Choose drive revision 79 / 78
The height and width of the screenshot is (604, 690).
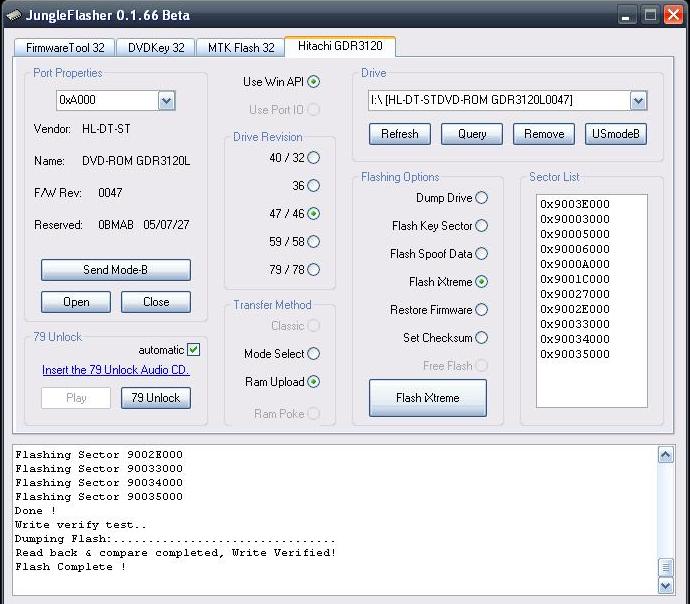click(313, 270)
